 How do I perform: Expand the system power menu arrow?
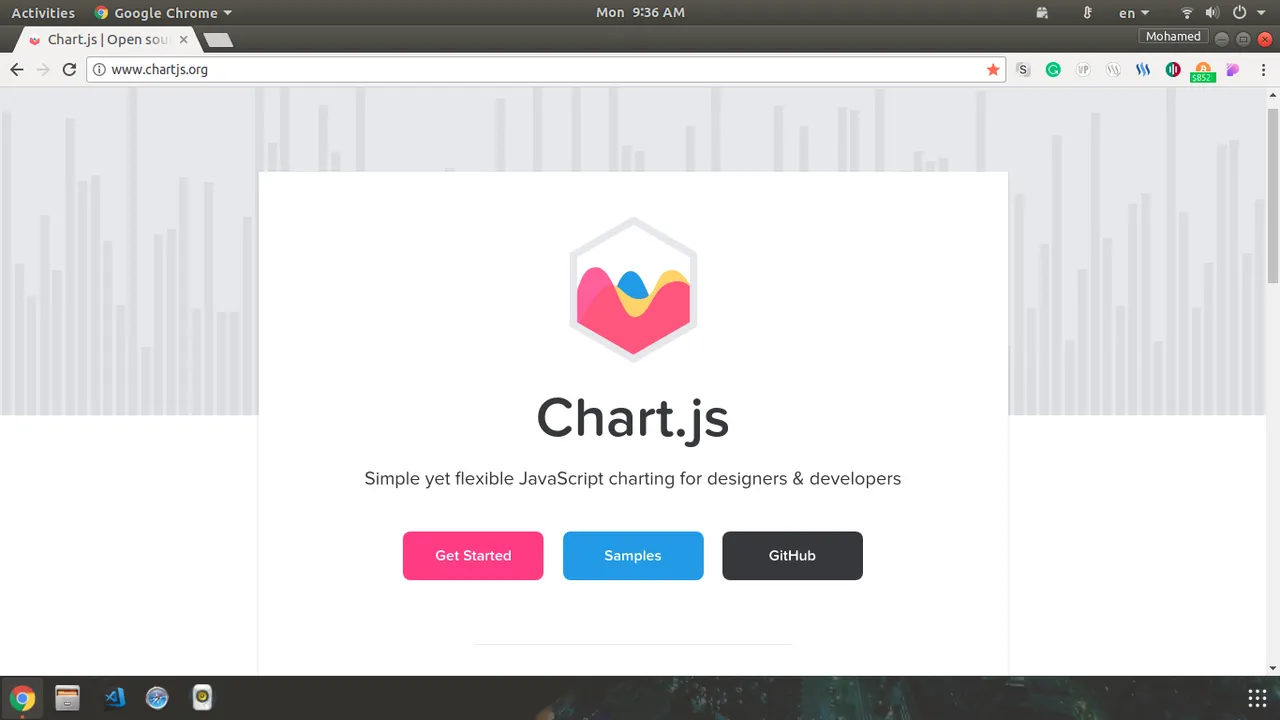(1263, 13)
